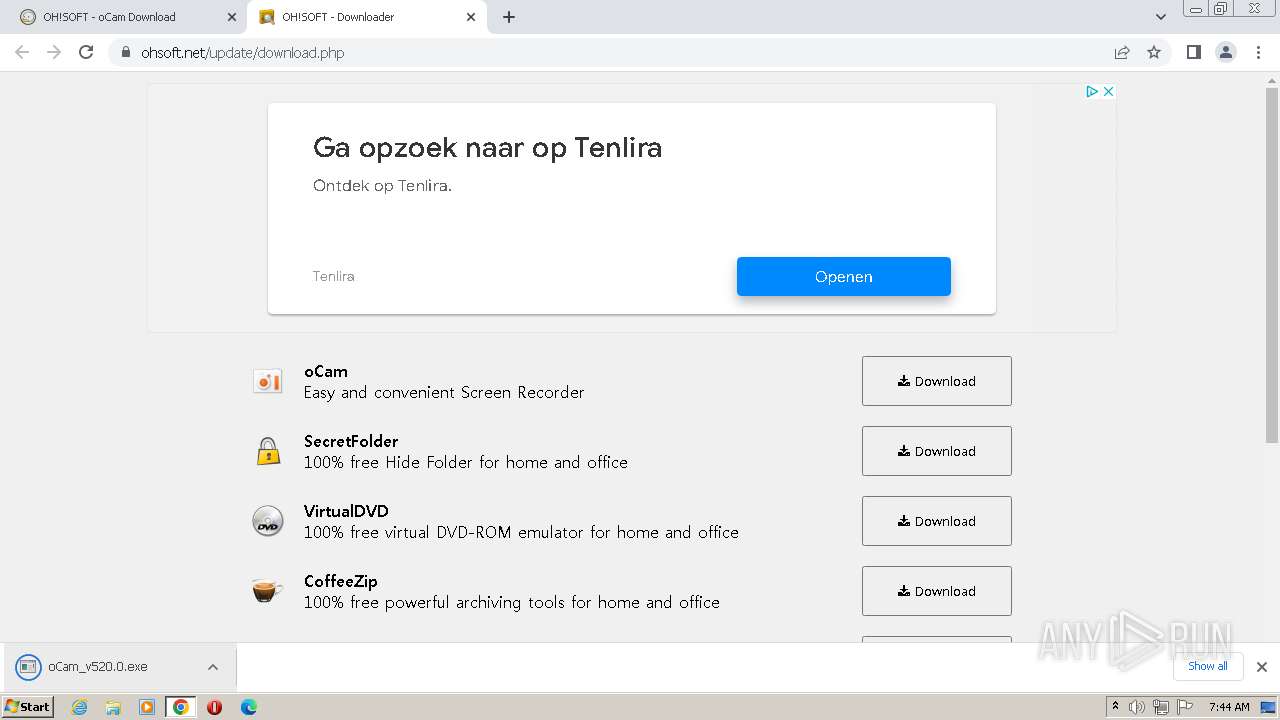Open downloaded oCam_v520.0.exe file

tap(97, 667)
